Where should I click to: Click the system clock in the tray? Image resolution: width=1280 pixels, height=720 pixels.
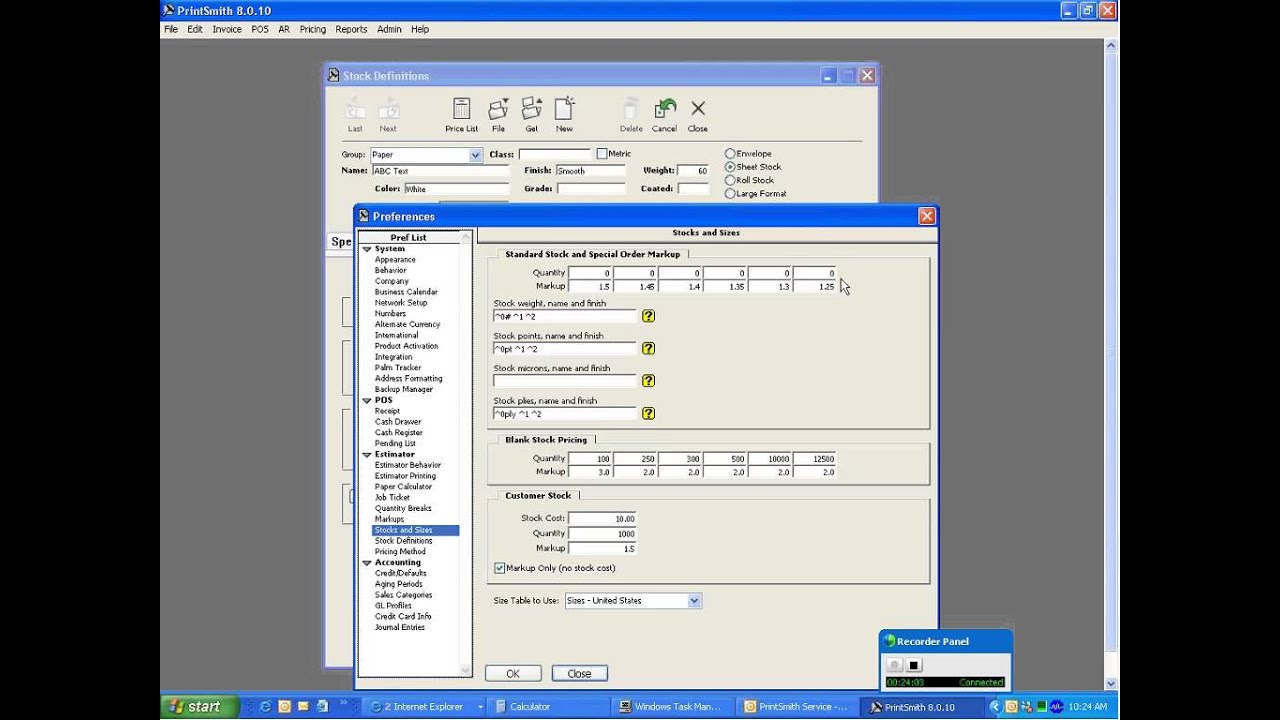tap(1087, 707)
